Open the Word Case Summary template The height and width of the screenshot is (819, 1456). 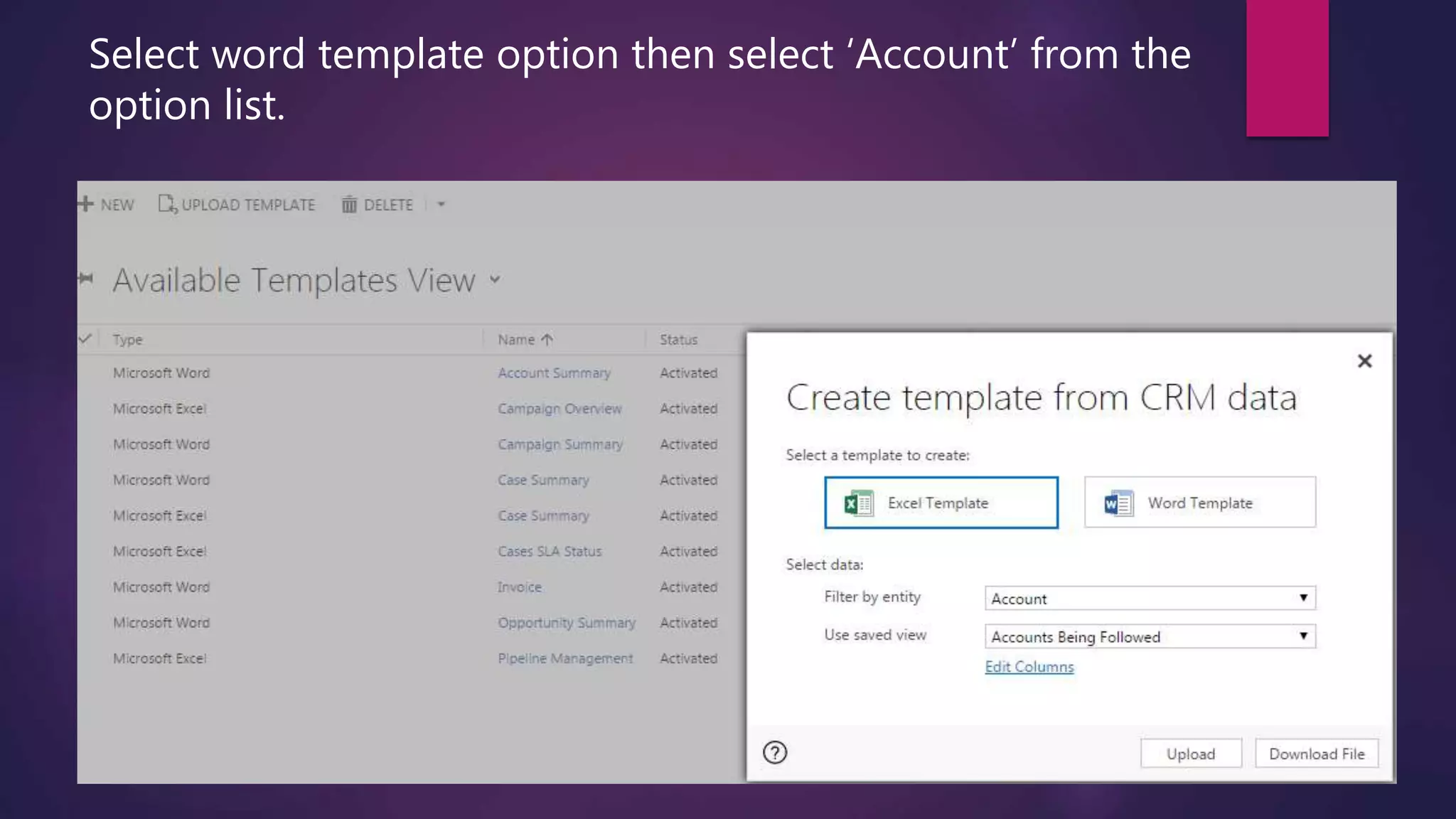pyautogui.click(x=544, y=480)
